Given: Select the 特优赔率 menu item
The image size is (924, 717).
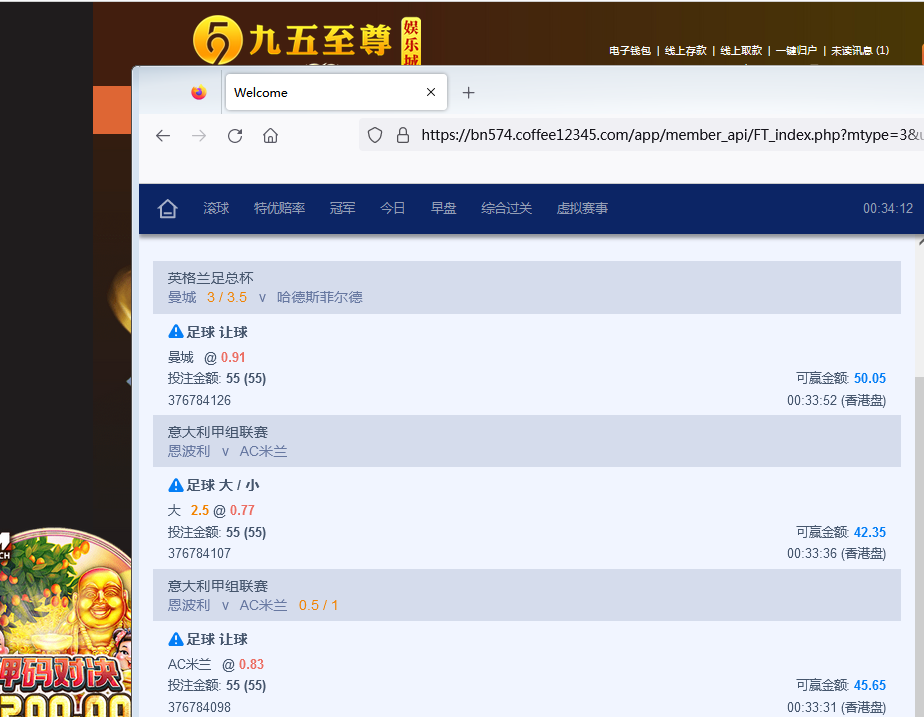Looking at the screenshot, I should (x=279, y=209).
